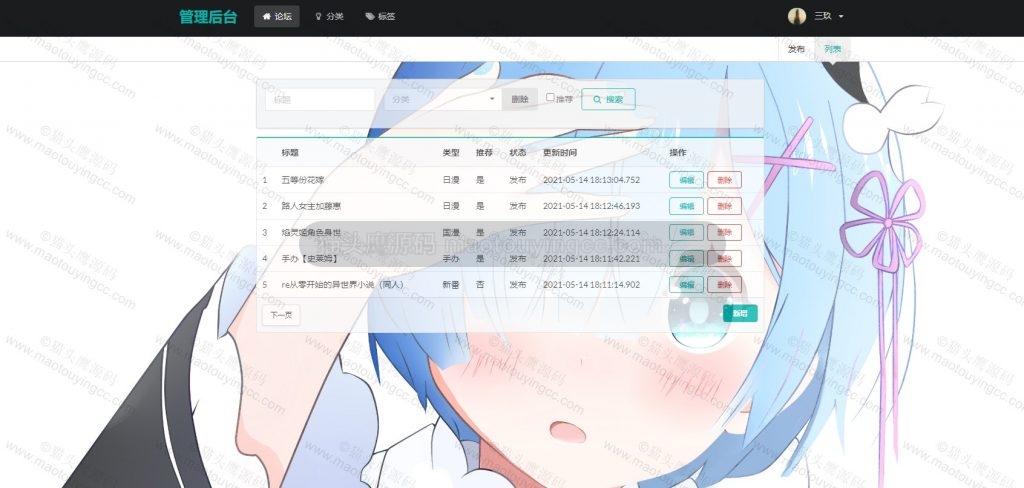
Task: Open the 标签 navigation item
Action: (380, 16)
